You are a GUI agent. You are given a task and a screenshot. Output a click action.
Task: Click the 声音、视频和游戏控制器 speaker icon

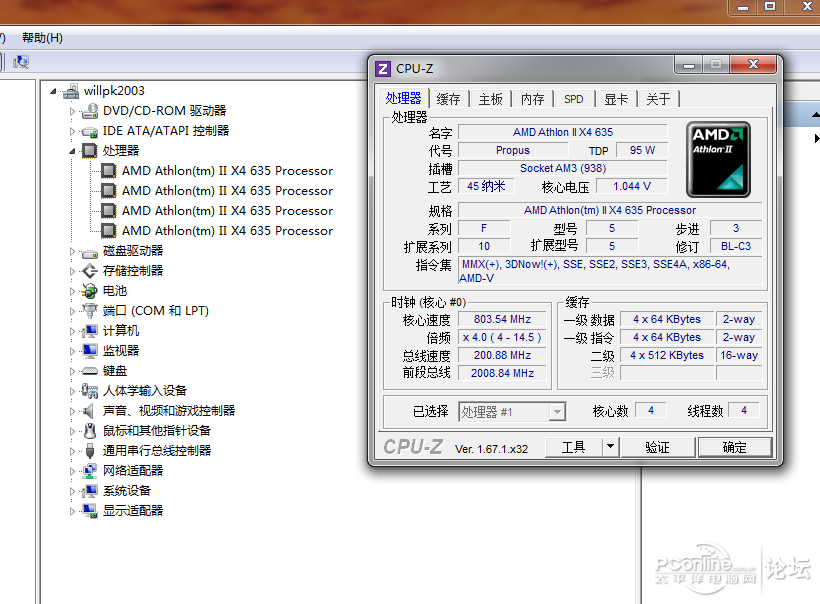(89, 411)
